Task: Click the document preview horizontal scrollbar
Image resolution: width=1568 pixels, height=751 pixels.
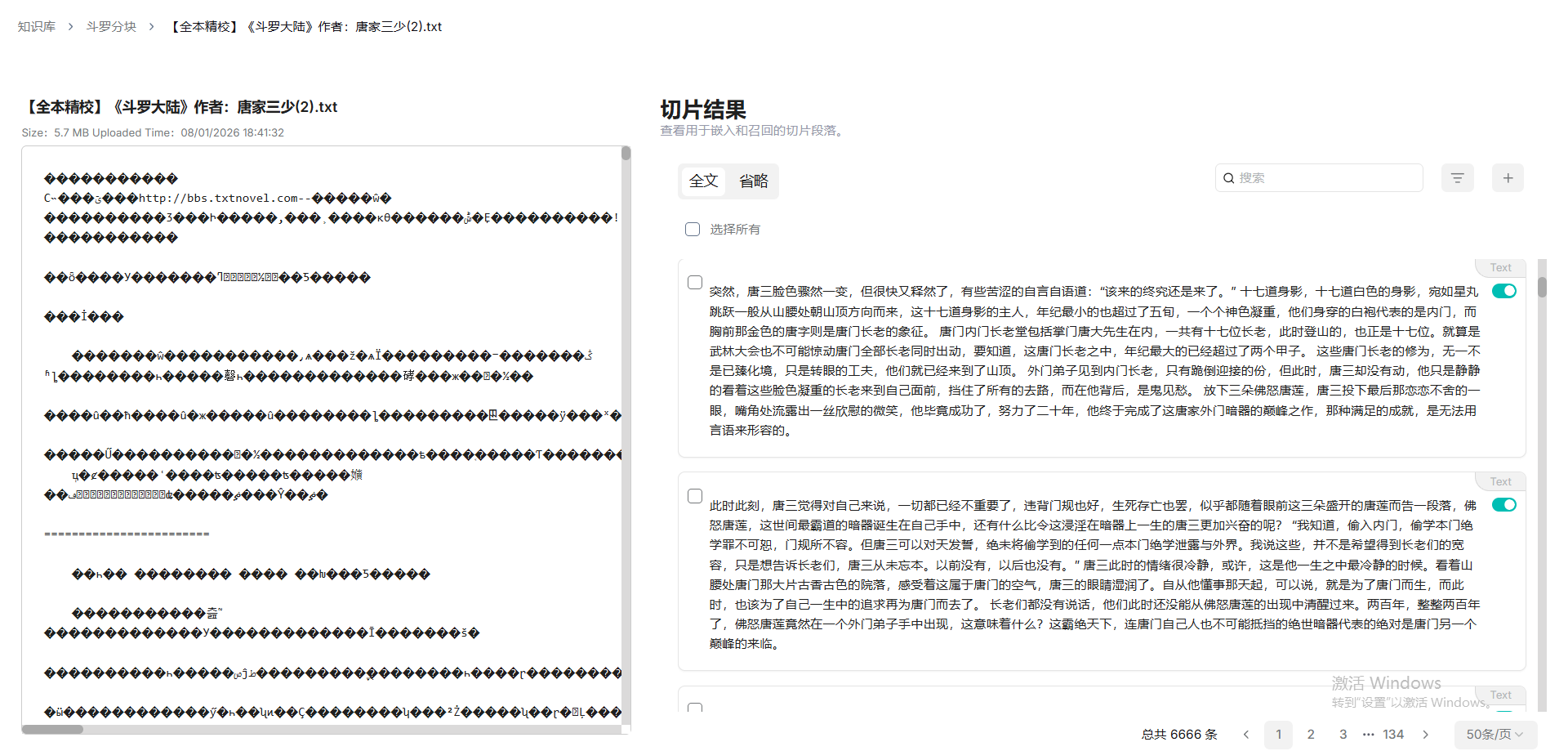Action: (52, 729)
